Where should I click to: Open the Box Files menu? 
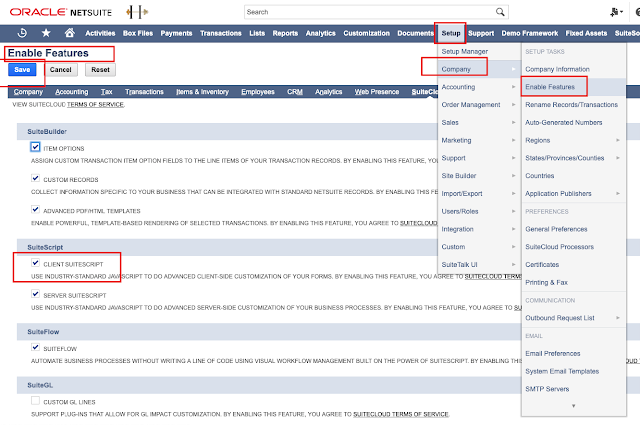pos(138,33)
